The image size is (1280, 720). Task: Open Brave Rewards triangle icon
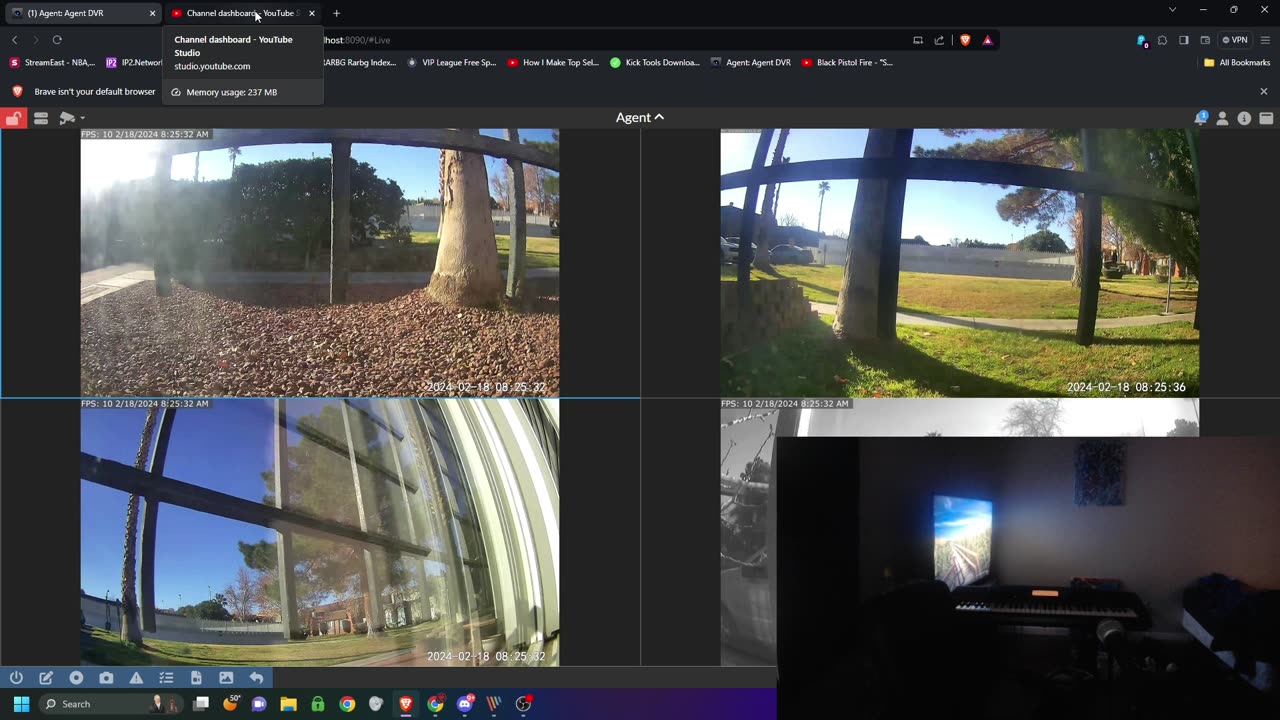[987, 40]
